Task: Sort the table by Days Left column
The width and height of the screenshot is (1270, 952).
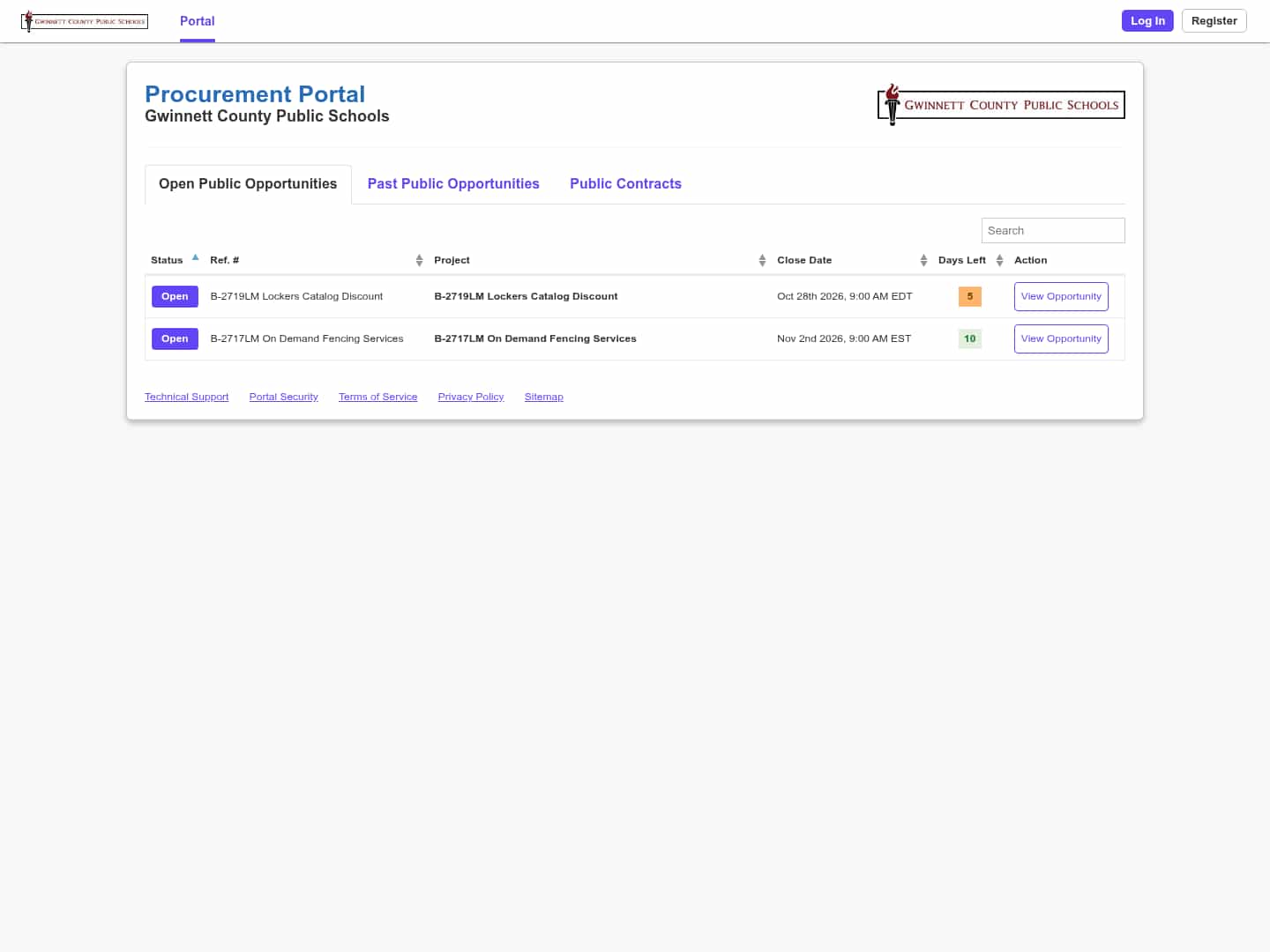Action: [970, 260]
